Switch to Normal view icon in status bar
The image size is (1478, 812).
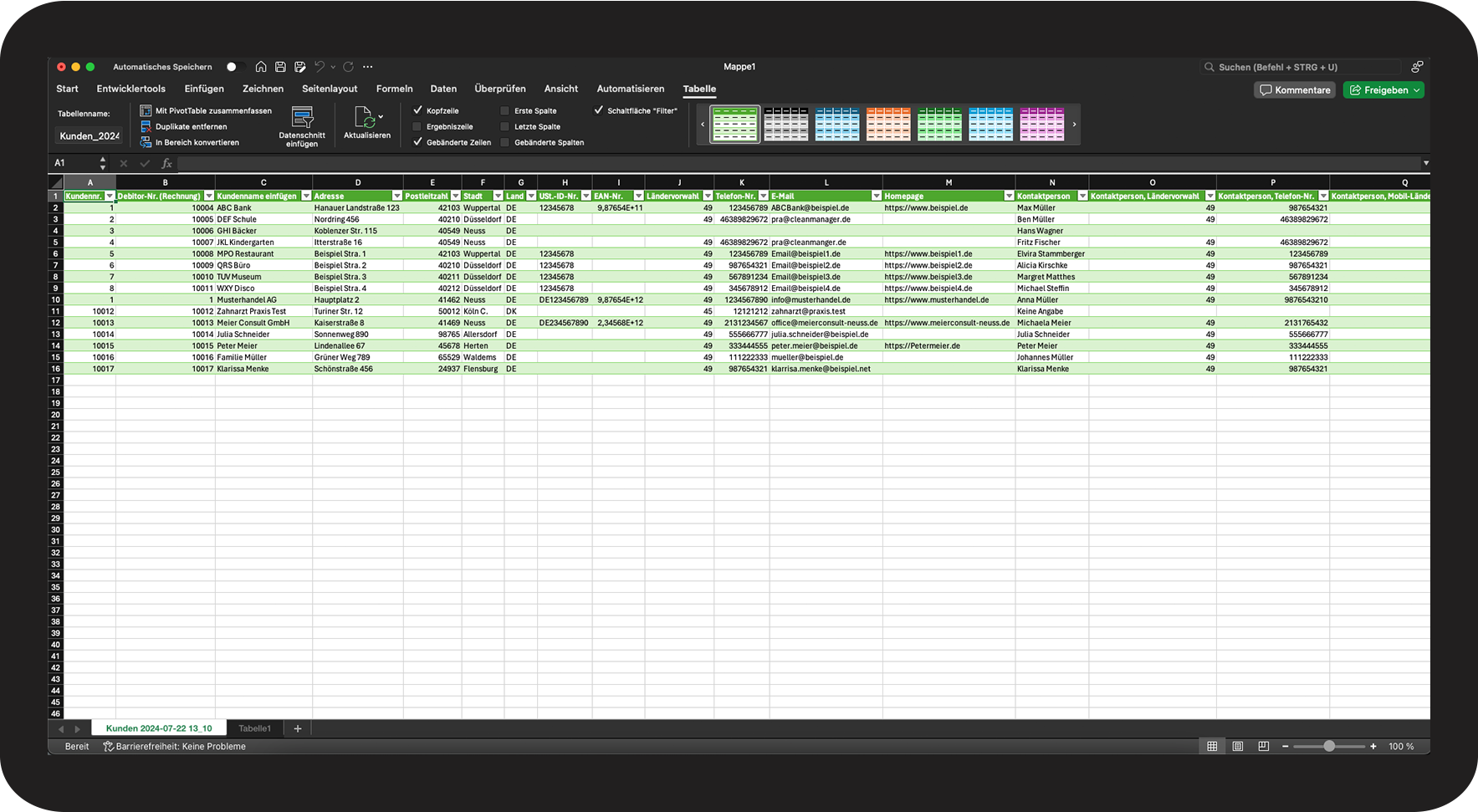tap(1212, 746)
